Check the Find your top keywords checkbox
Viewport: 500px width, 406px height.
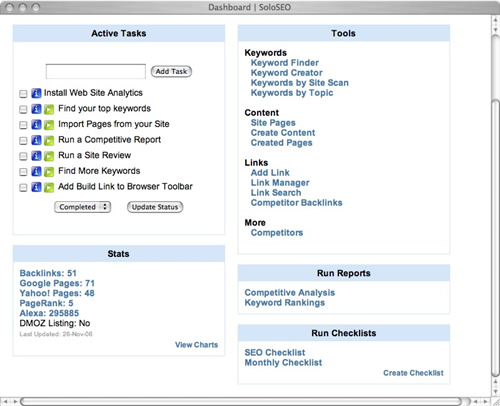click(x=23, y=109)
